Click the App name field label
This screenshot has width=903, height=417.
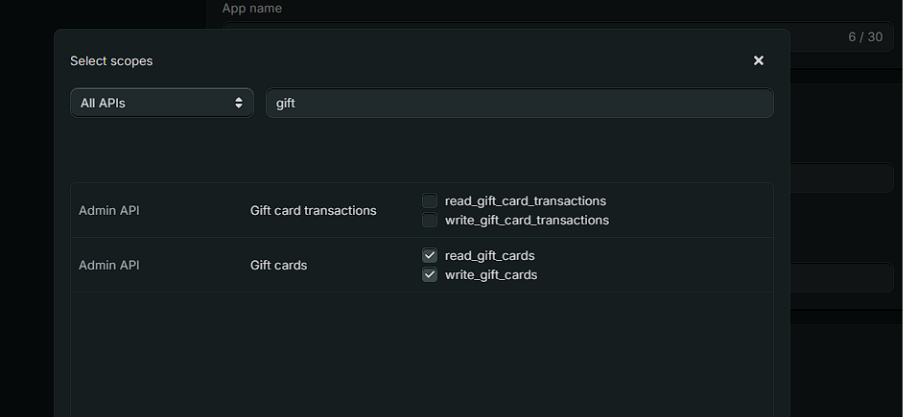point(252,9)
